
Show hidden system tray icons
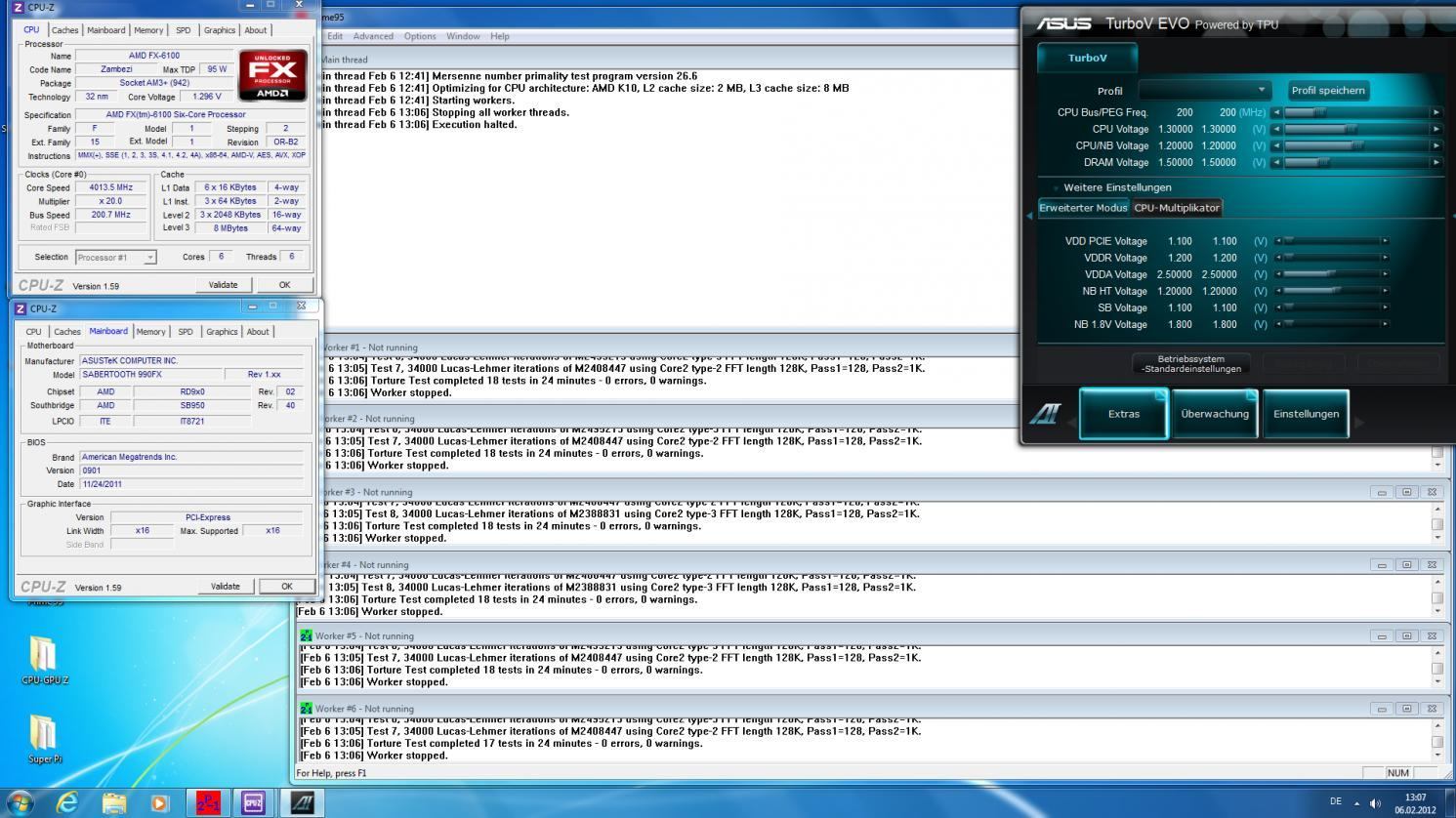pos(1355,803)
